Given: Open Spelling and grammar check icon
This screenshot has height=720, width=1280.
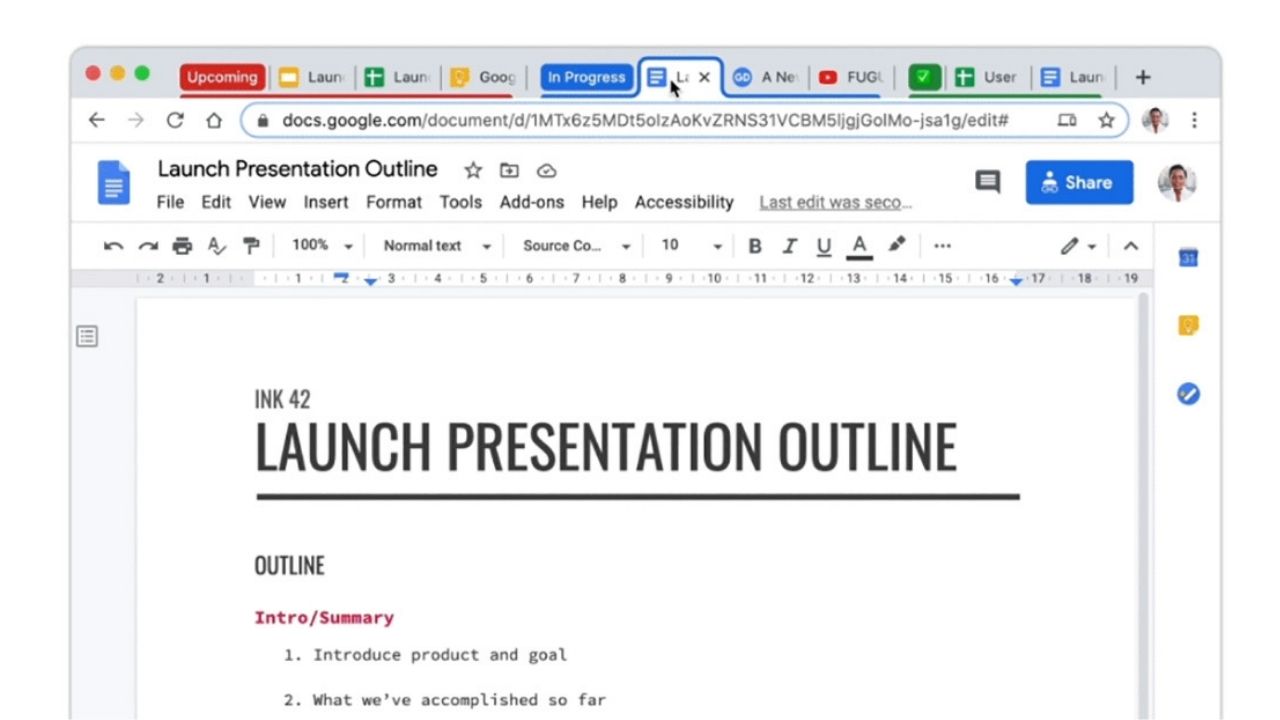Looking at the screenshot, I should (x=215, y=245).
